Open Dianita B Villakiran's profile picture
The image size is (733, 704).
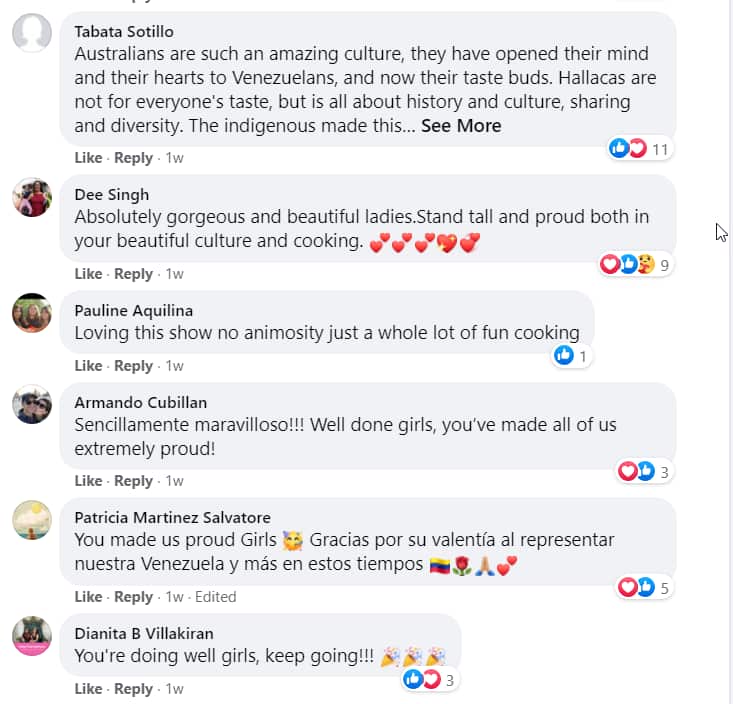(x=32, y=636)
